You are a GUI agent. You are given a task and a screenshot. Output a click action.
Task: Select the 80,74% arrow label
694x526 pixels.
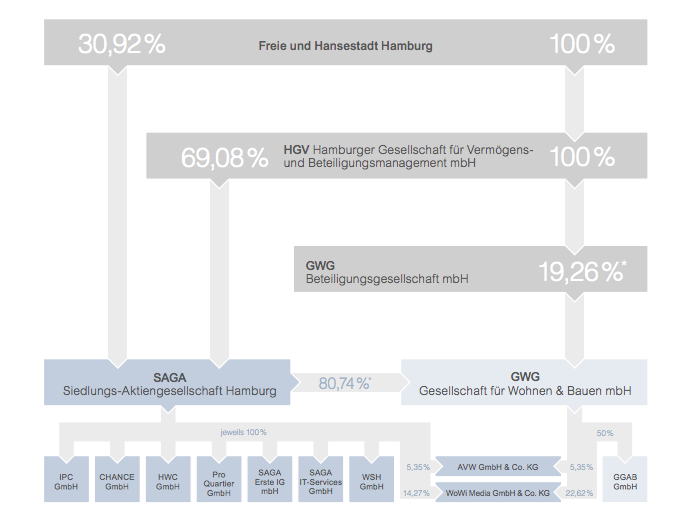point(345,383)
